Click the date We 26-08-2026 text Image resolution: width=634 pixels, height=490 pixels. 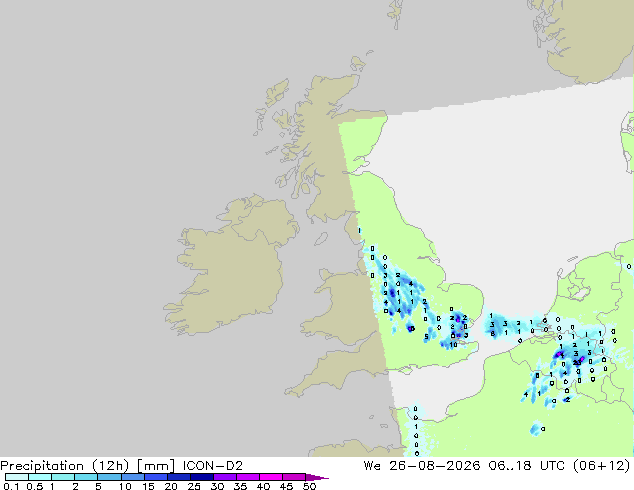point(422,466)
